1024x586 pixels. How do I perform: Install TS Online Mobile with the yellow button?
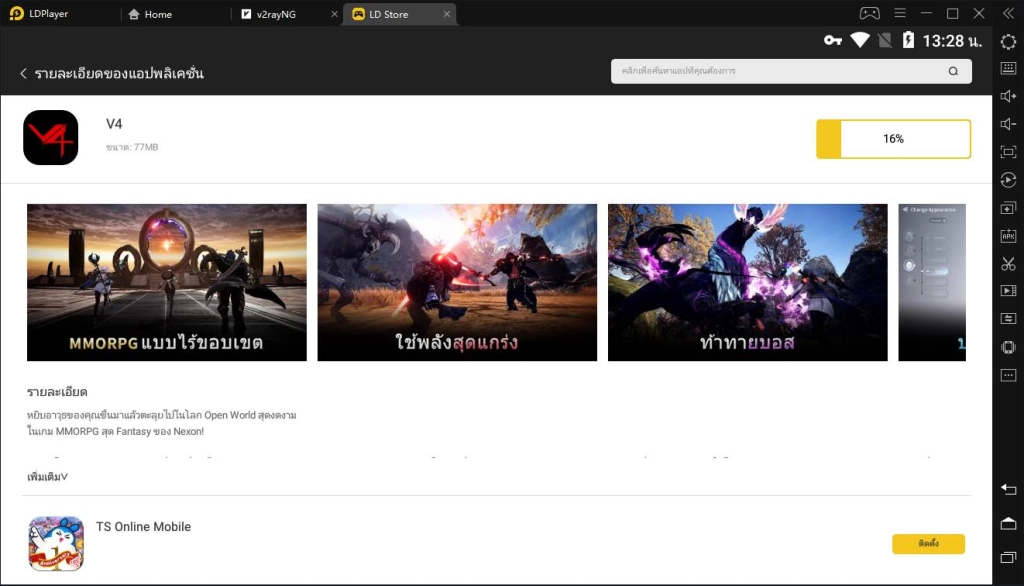928,544
